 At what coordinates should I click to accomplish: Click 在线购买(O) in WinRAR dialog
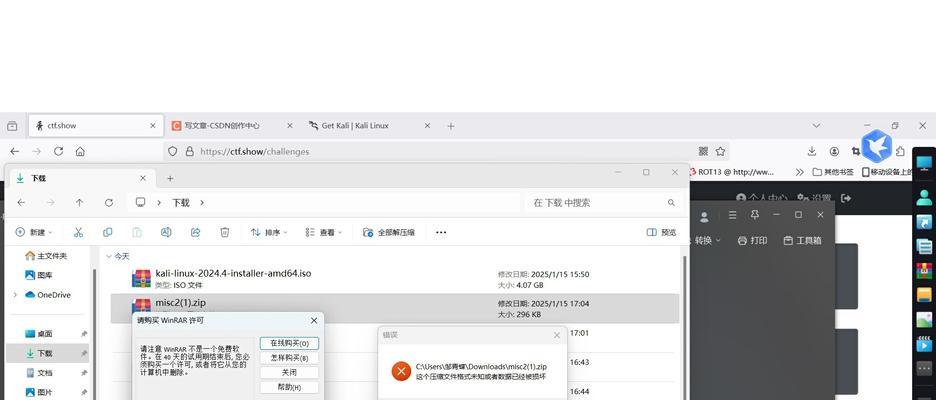coord(289,343)
